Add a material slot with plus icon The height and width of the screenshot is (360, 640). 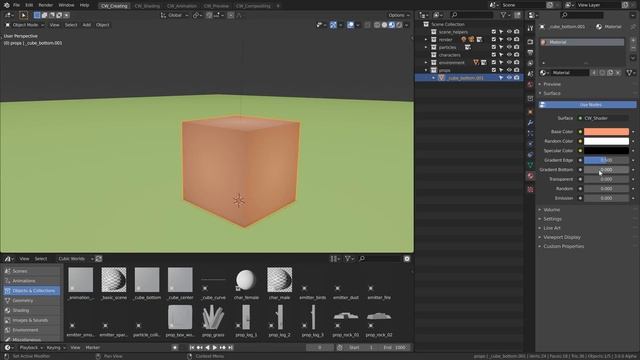633,40
